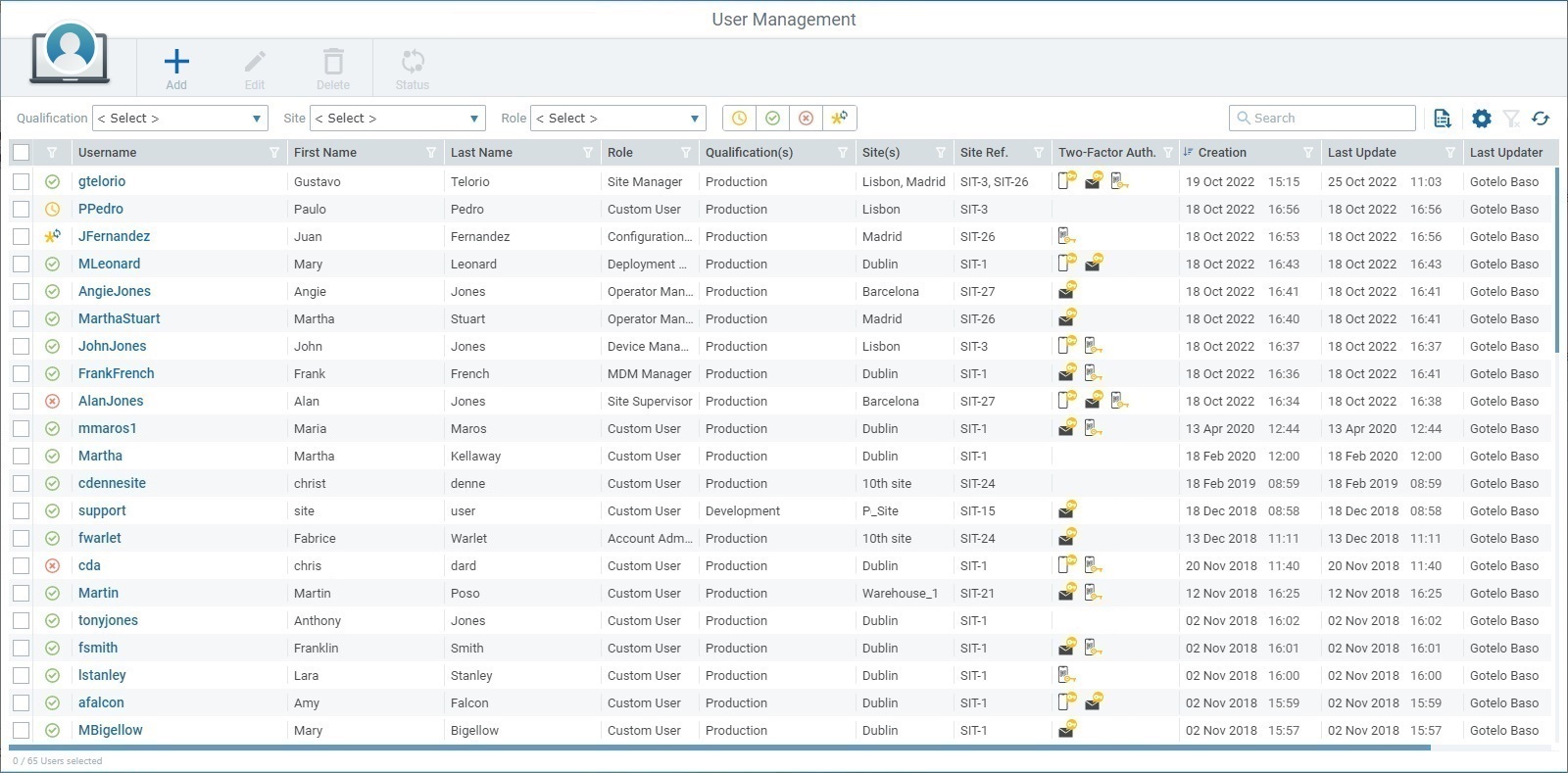
Task: Open the mmaros1 username link
Action: [108, 428]
